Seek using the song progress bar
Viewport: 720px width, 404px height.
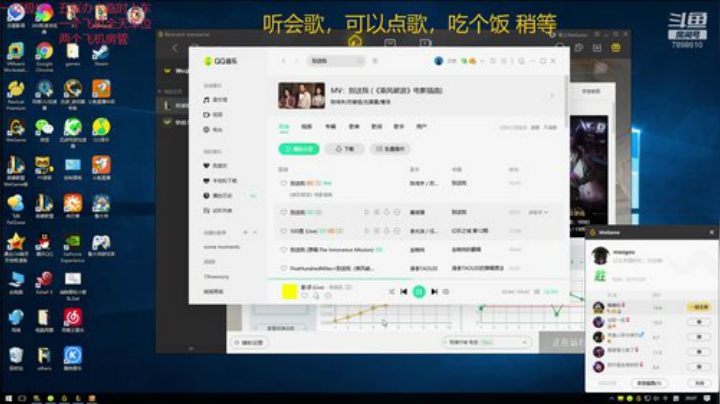418,279
